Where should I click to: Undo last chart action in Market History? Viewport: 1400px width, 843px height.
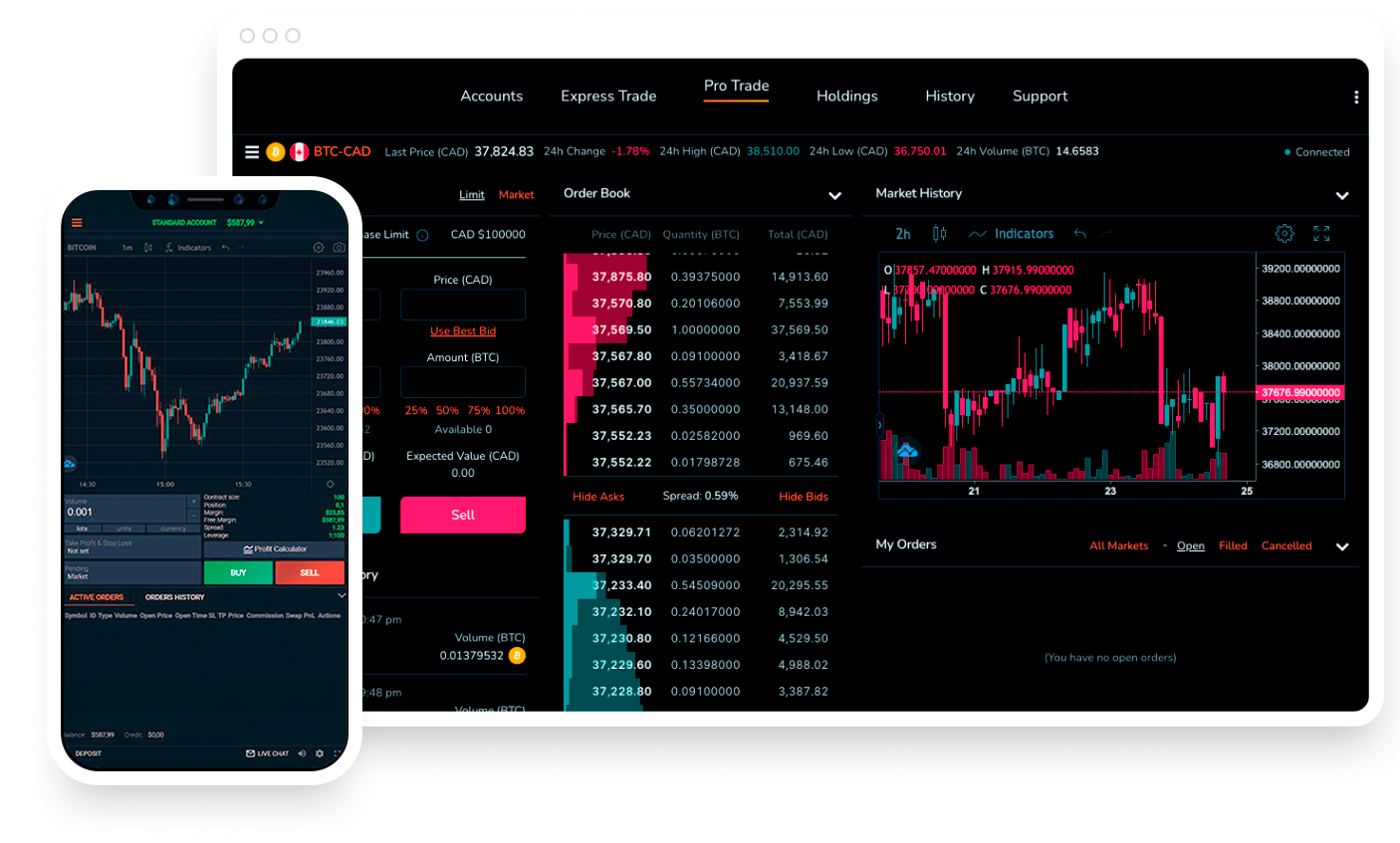tap(1080, 234)
